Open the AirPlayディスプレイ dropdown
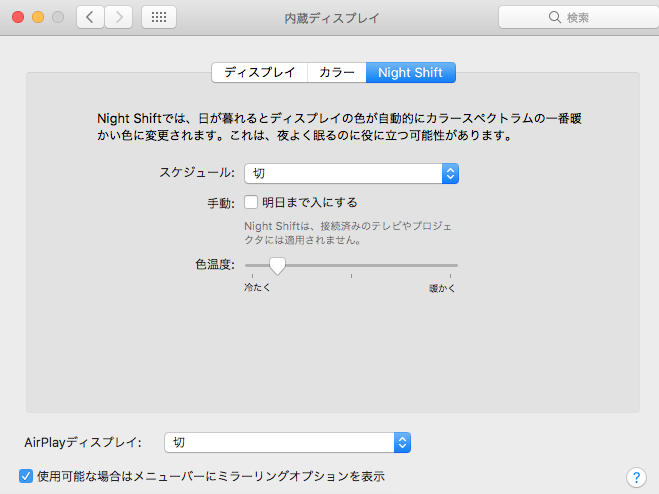Viewport: 659px width, 494px height. tap(402, 442)
